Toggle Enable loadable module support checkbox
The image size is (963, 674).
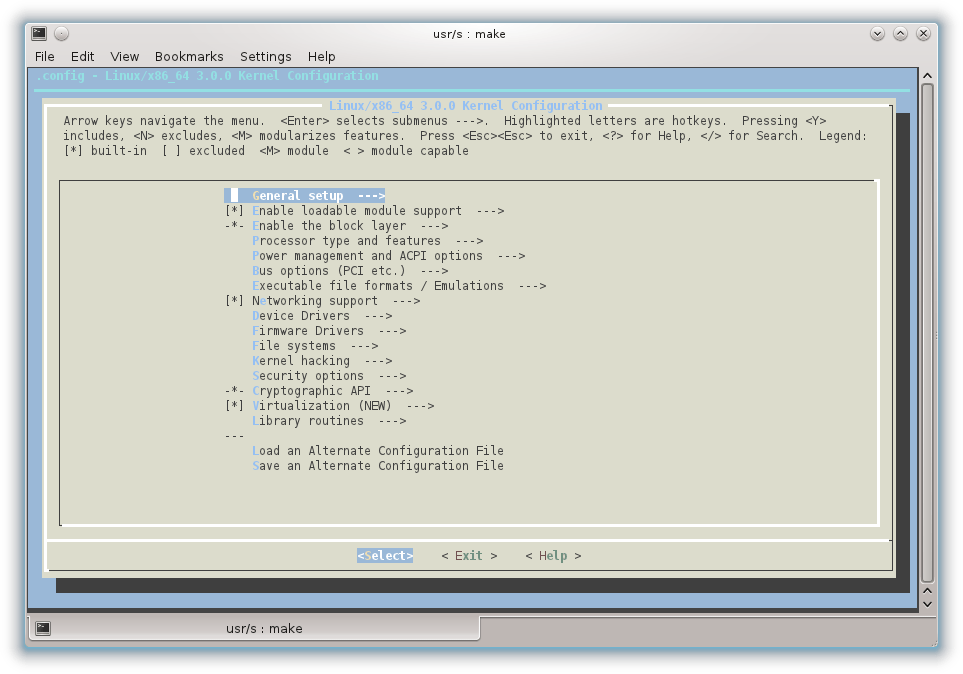(234, 211)
